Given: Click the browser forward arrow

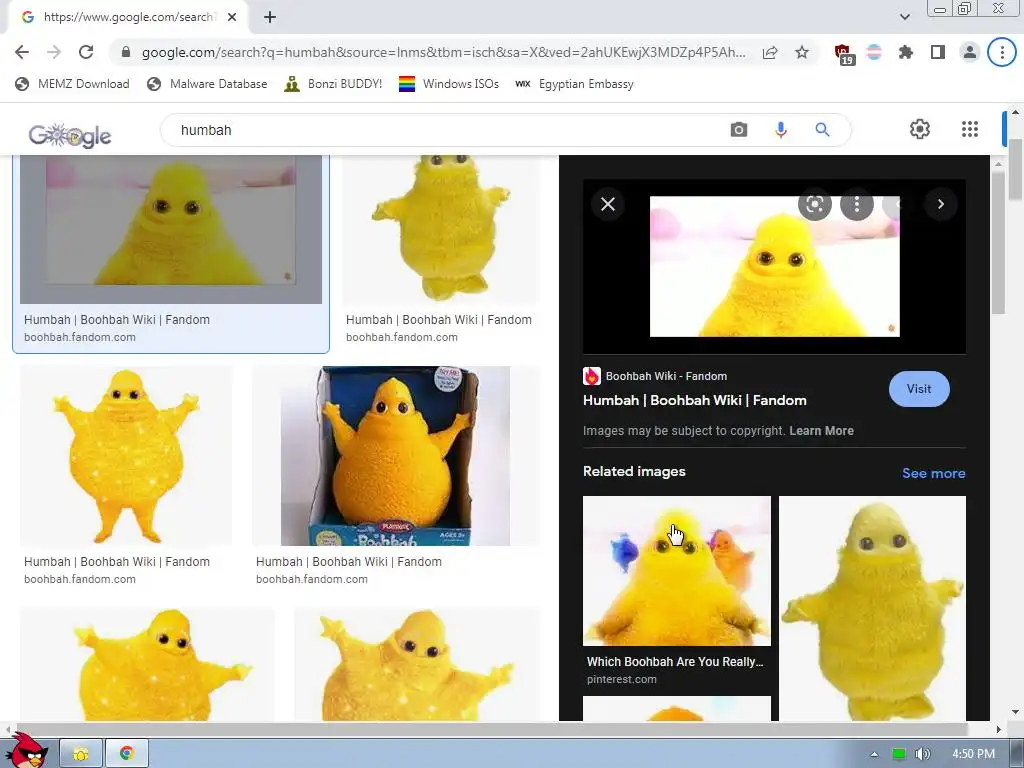Looking at the screenshot, I should pyautogui.click(x=54, y=52).
